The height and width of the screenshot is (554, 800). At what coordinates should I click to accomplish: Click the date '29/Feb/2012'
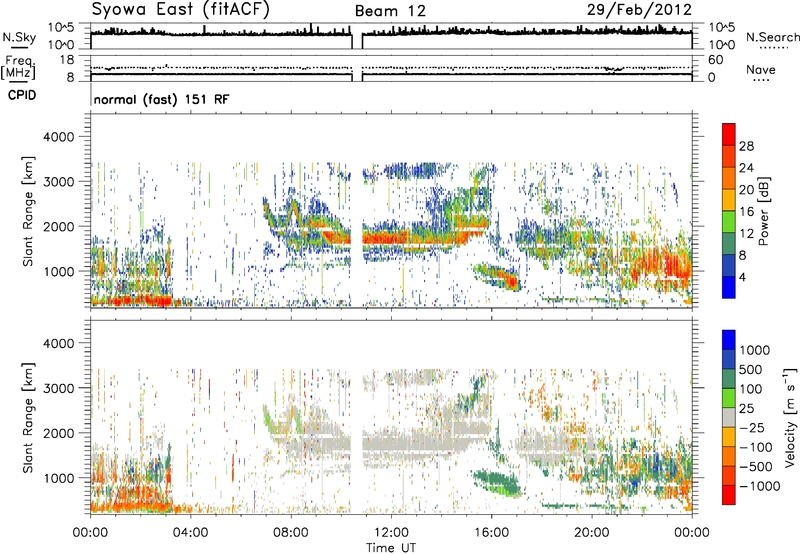(x=639, y=10)
